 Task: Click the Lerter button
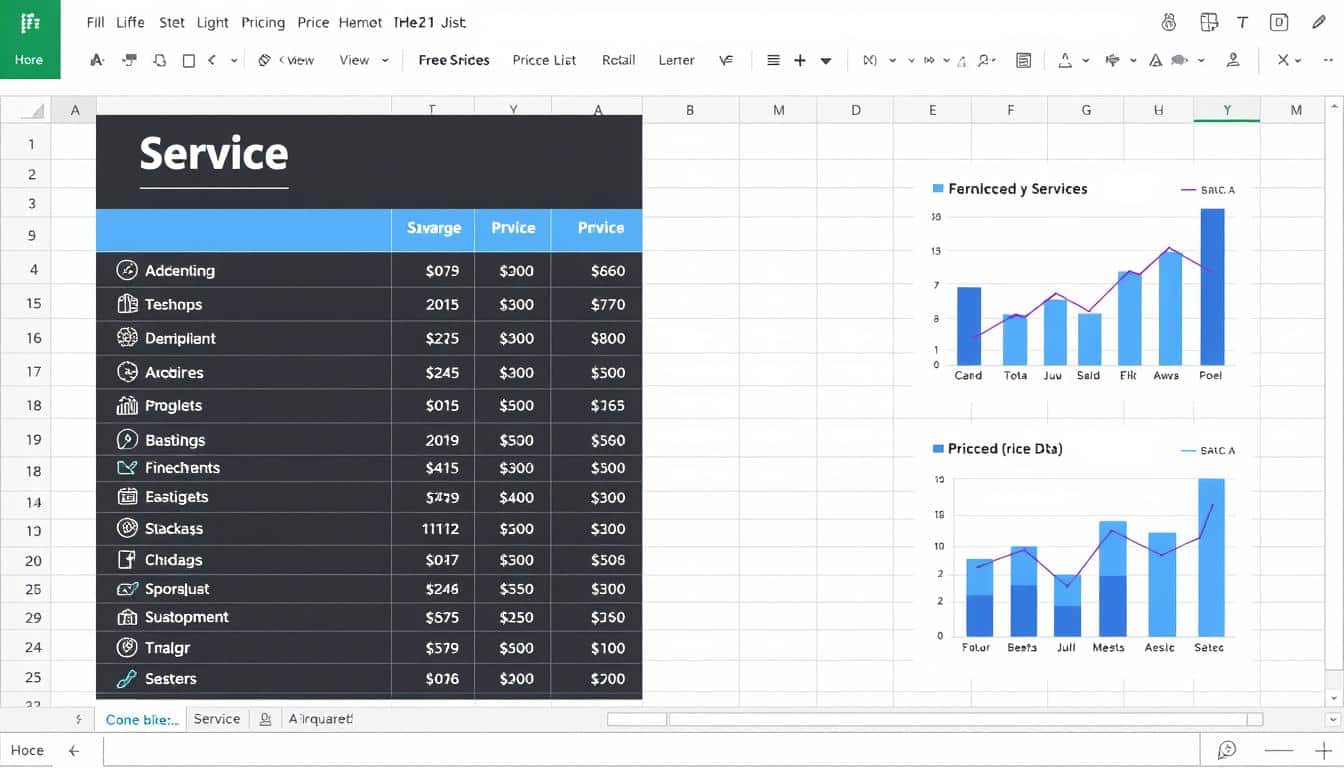click(x=676, y=60)
